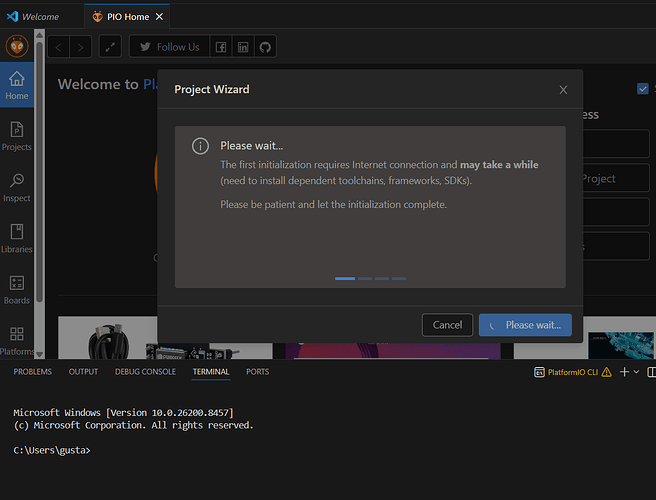
Task: Open the DEBUG CONSOLE tab
Action: pos(145,372)
